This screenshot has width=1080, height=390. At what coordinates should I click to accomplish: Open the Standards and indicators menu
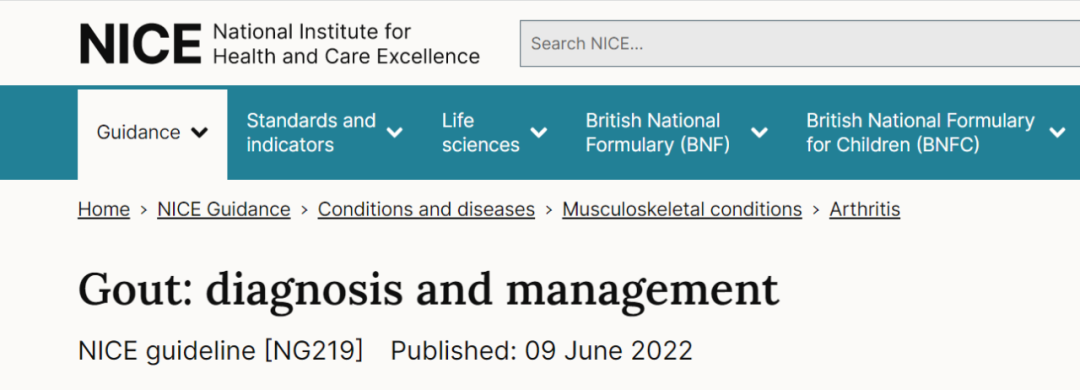click(324, 132)
